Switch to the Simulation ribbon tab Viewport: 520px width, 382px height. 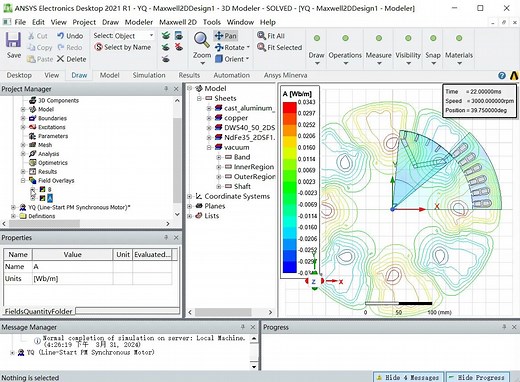pyautogui.click(x=149, y=75)
